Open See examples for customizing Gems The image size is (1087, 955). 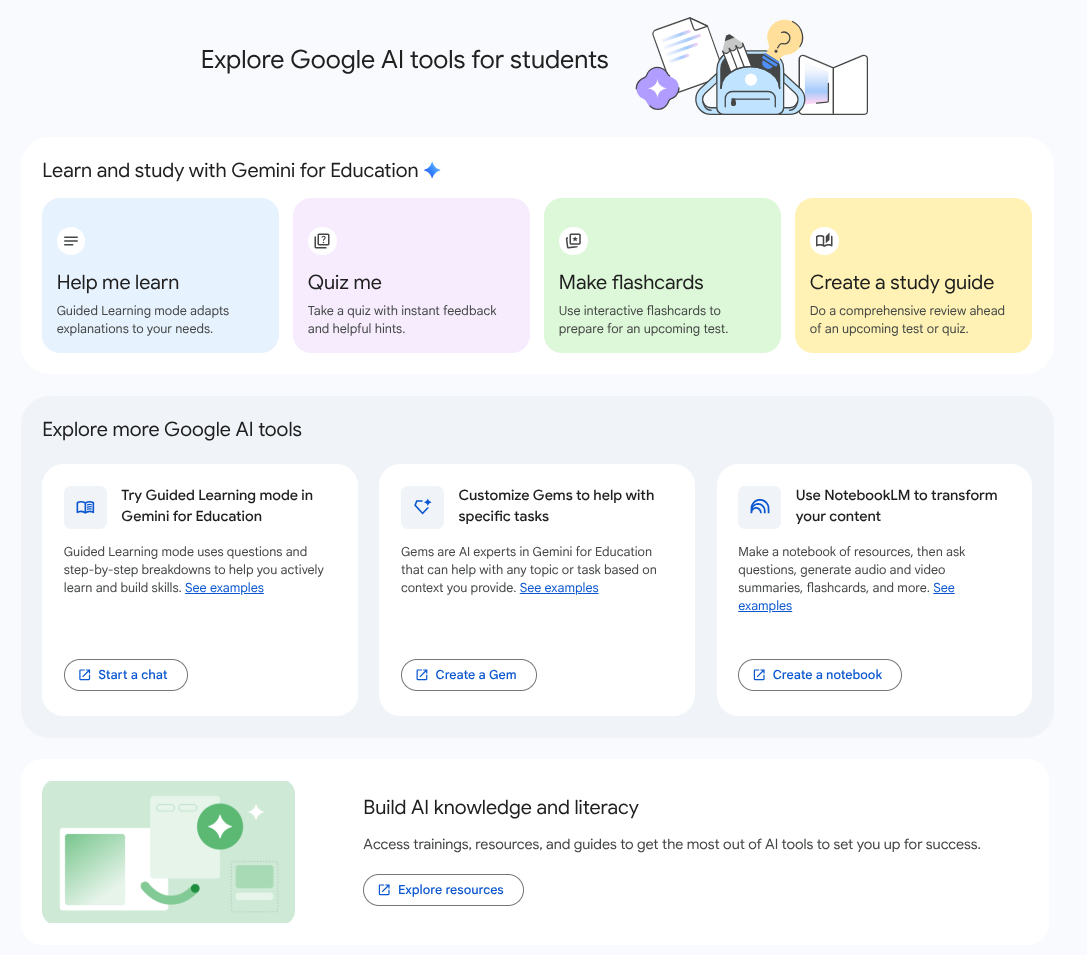point(559,587)
